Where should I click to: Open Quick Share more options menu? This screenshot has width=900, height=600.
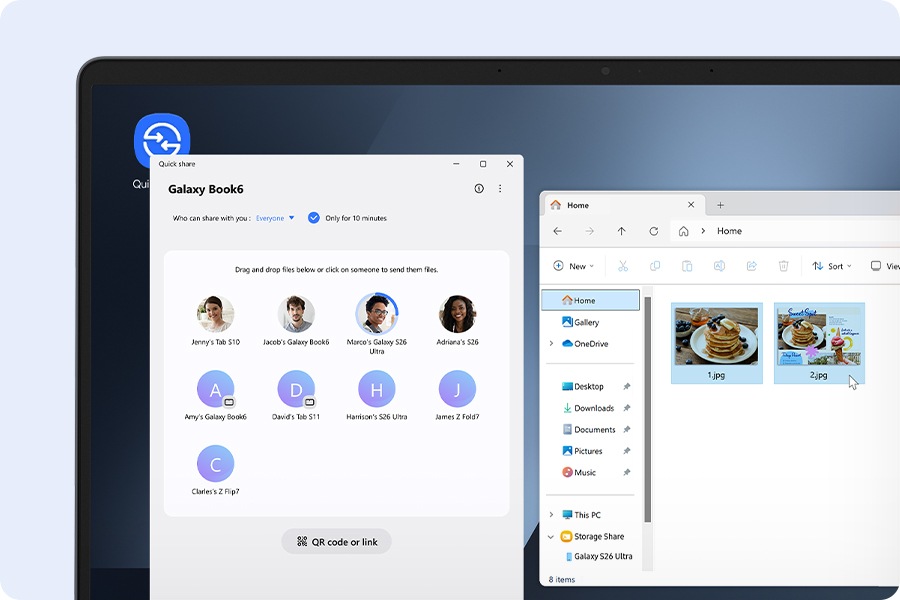click(x=500, y=188)
